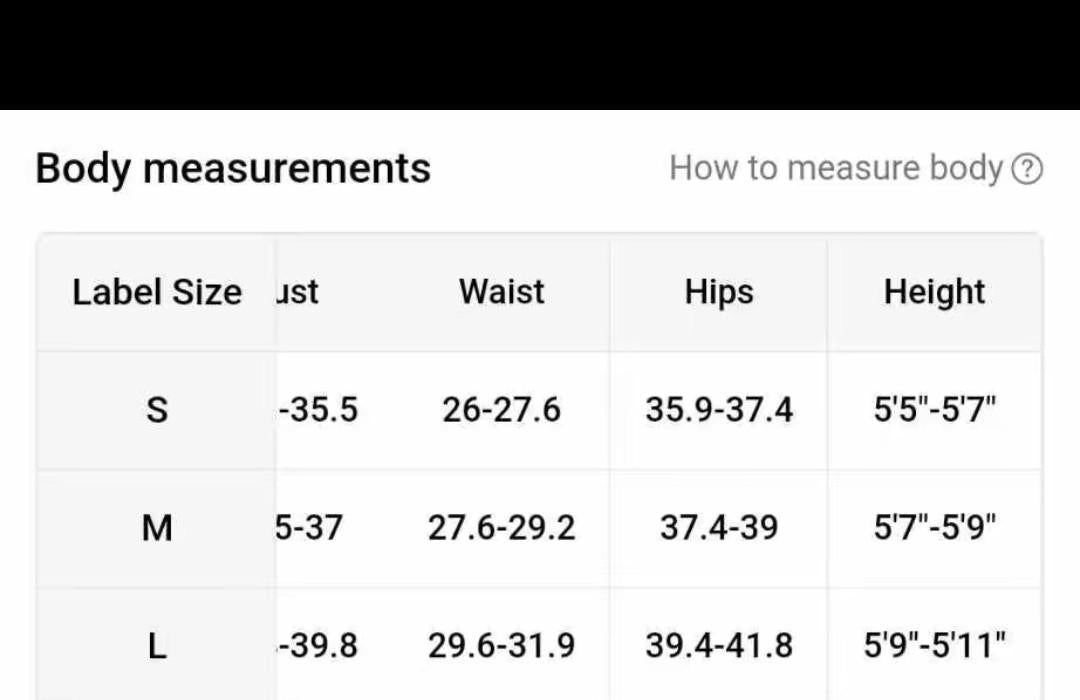
Task: Click the question mark help icon
Action: [x=1027, y=169]
